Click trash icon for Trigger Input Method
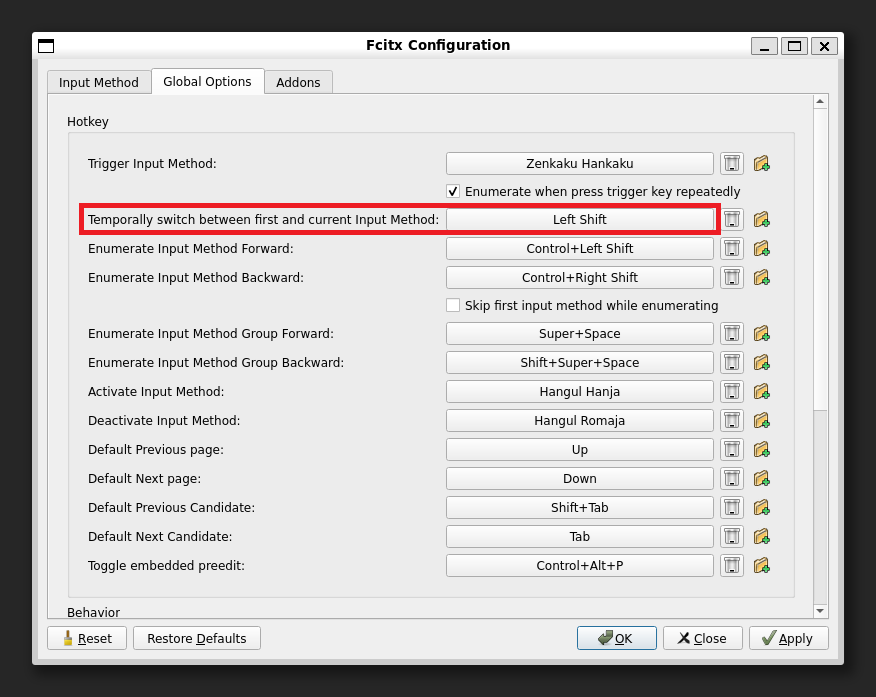The image size is (876, 697). click(732, 164)
